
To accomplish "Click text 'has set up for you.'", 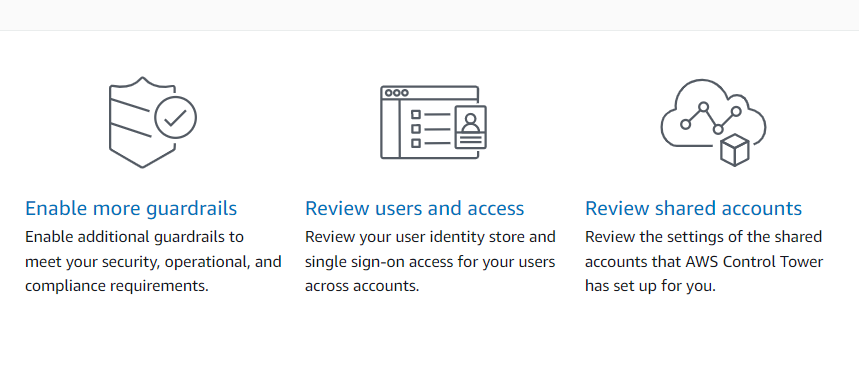I will pos(650,286).
